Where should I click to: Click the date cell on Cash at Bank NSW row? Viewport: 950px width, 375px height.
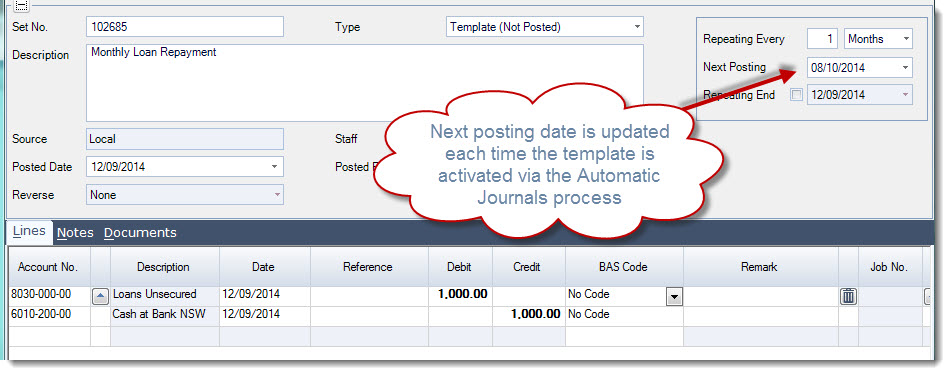tap(265, 316)
